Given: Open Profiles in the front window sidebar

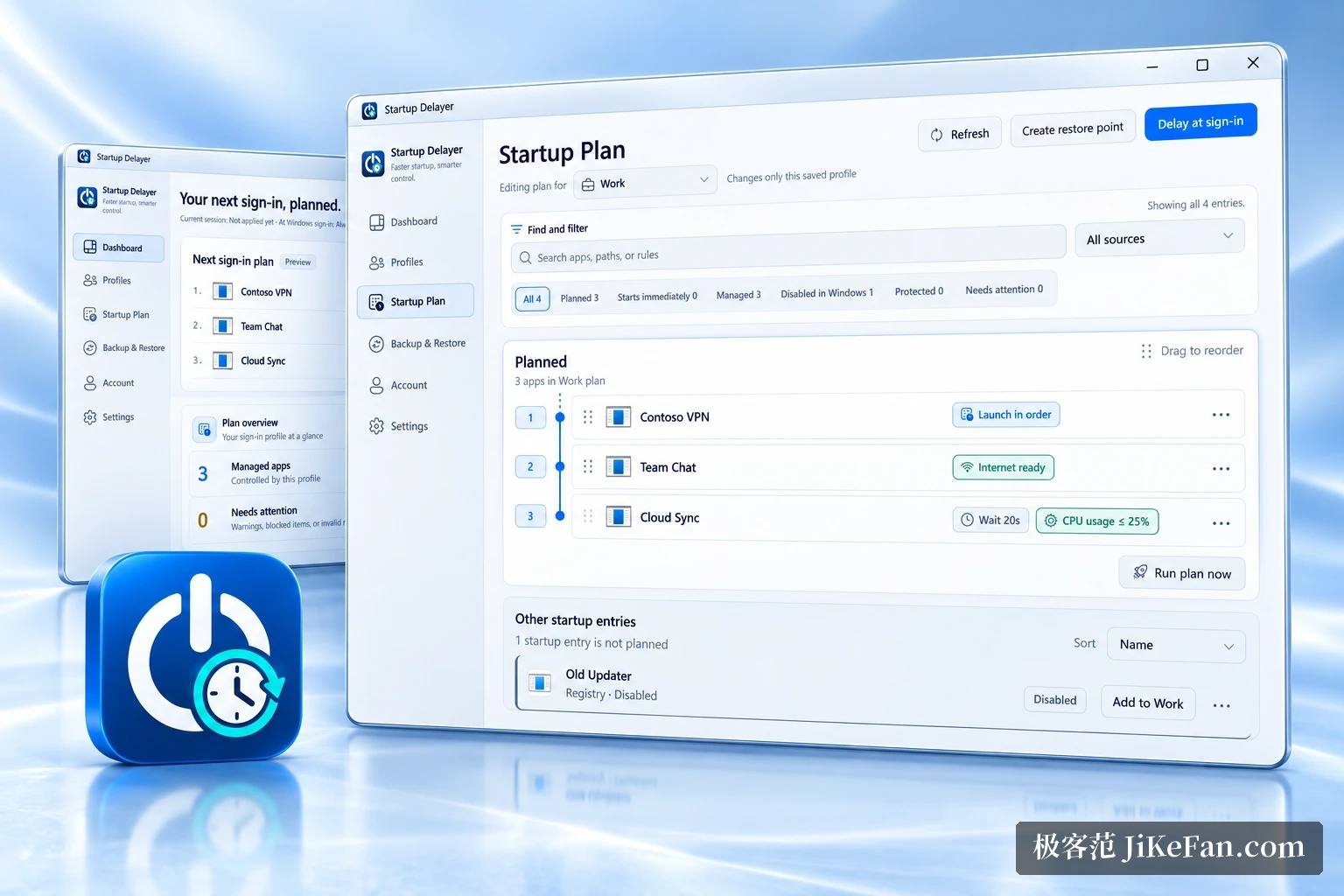Looking at the screenshot, I should pos(396,262).
